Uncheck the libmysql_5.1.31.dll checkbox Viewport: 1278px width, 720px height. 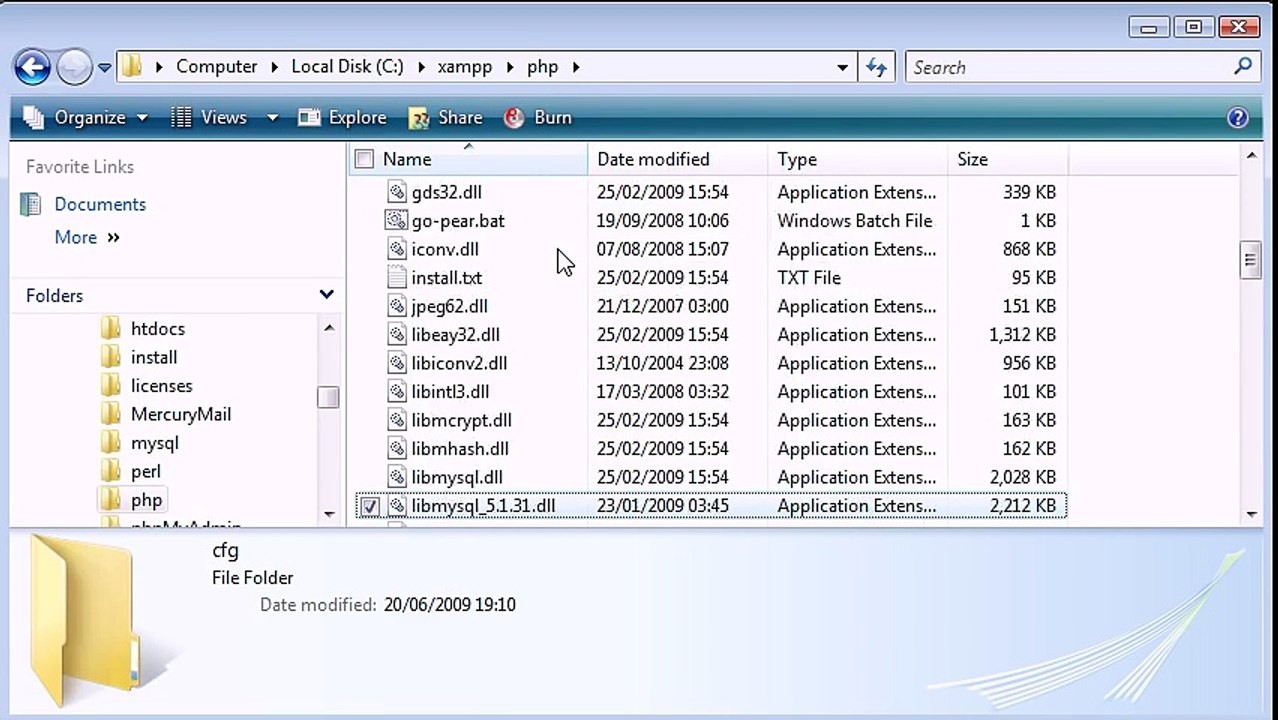tap(369, 506)
